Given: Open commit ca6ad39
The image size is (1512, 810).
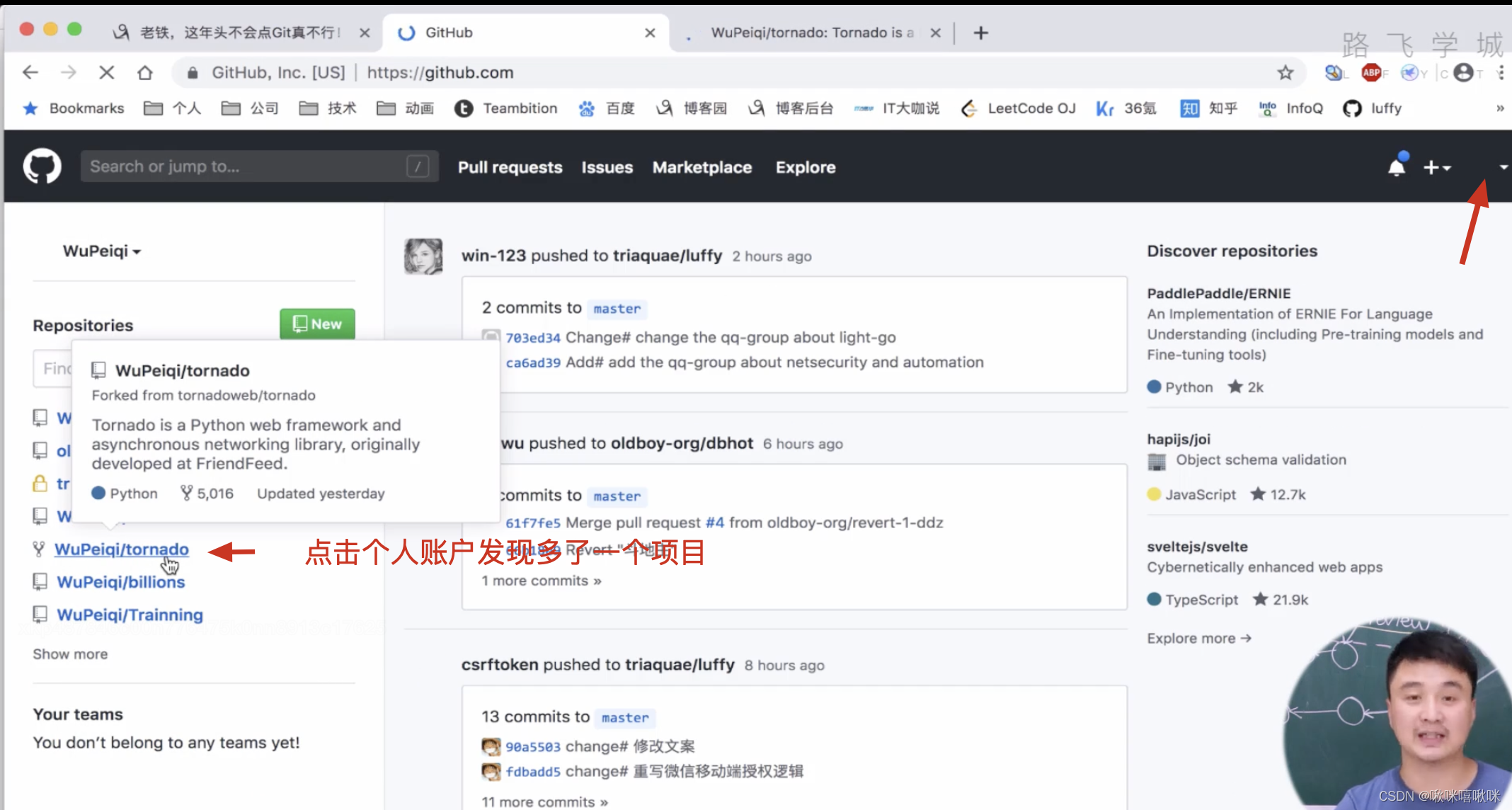Looking at the screenshot, I should [x=532, y=363].
